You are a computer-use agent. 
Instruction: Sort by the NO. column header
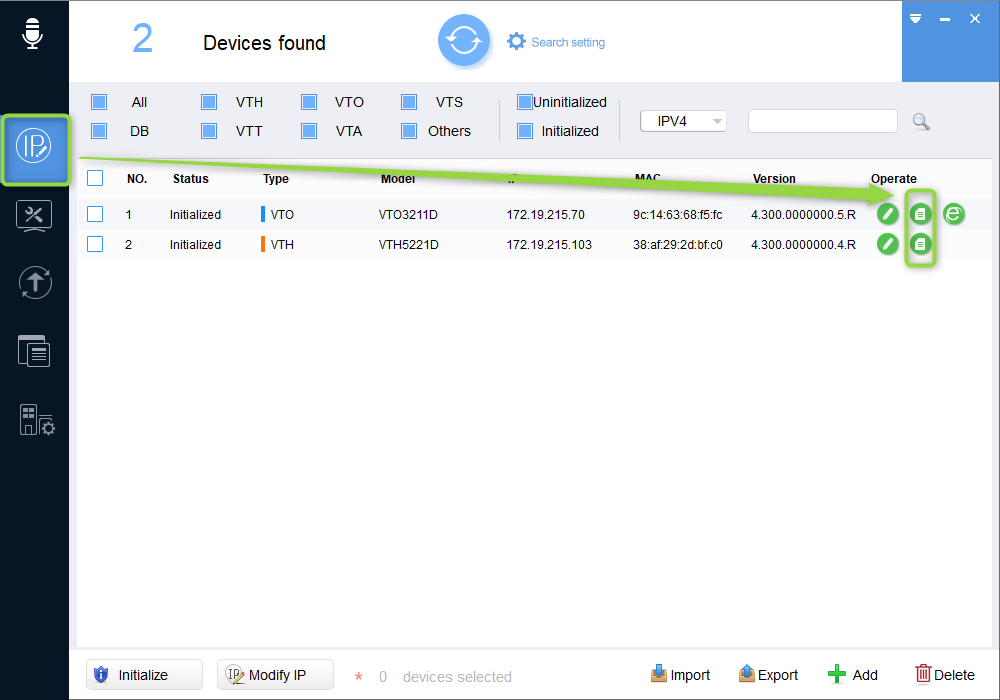136,179
